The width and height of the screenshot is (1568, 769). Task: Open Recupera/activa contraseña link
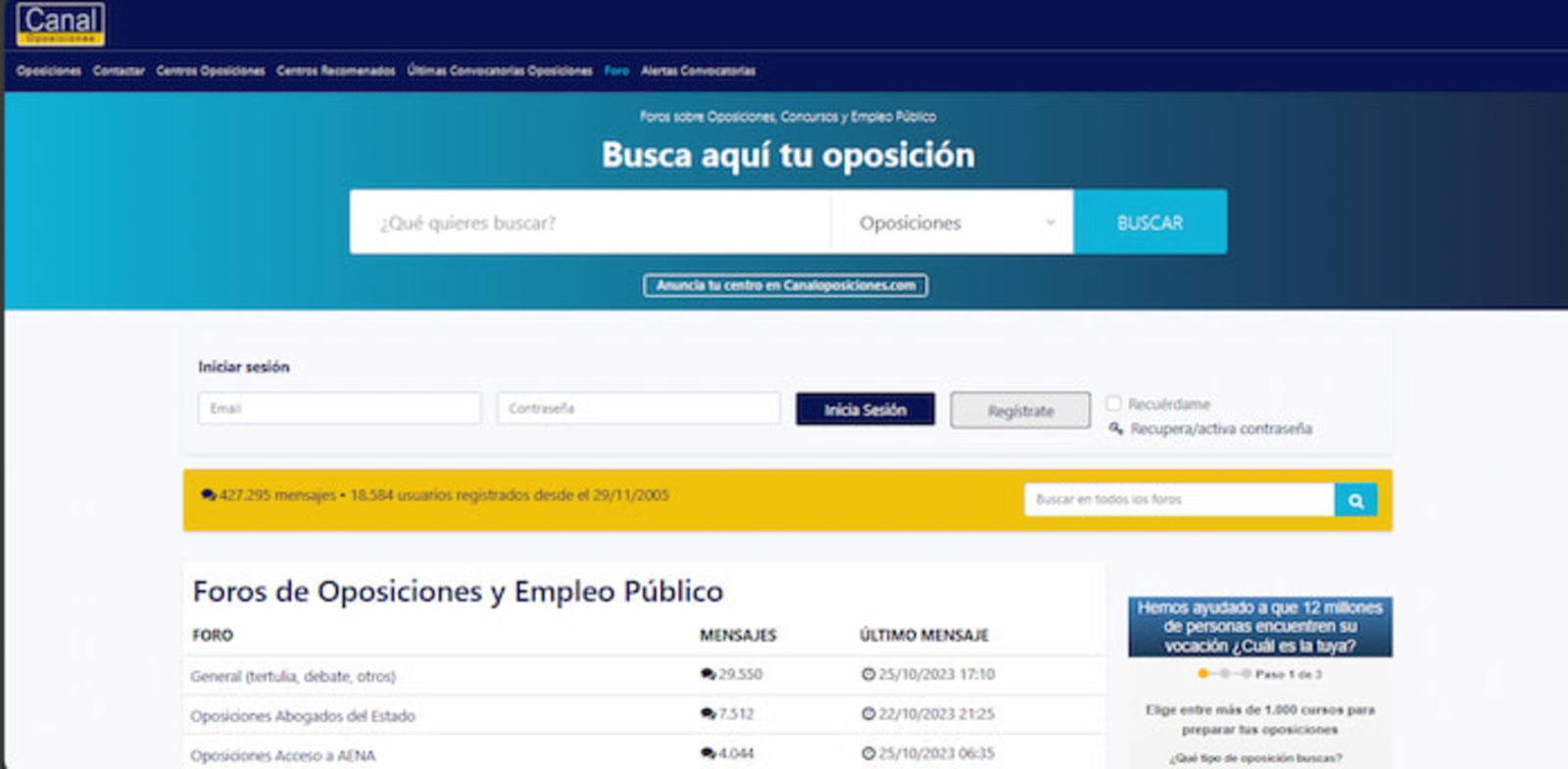pyautogui.click(x=1221, y=428)
